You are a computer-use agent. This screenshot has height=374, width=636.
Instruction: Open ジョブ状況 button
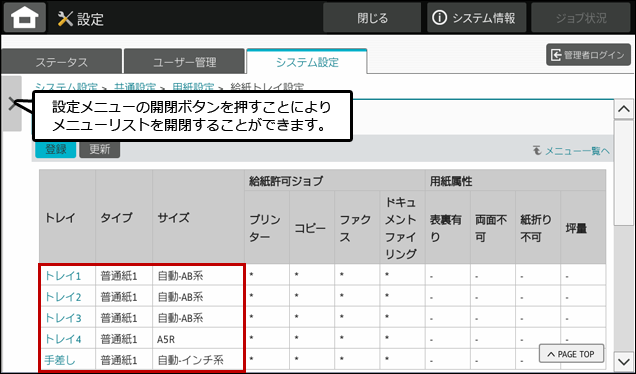click(581, 17)
